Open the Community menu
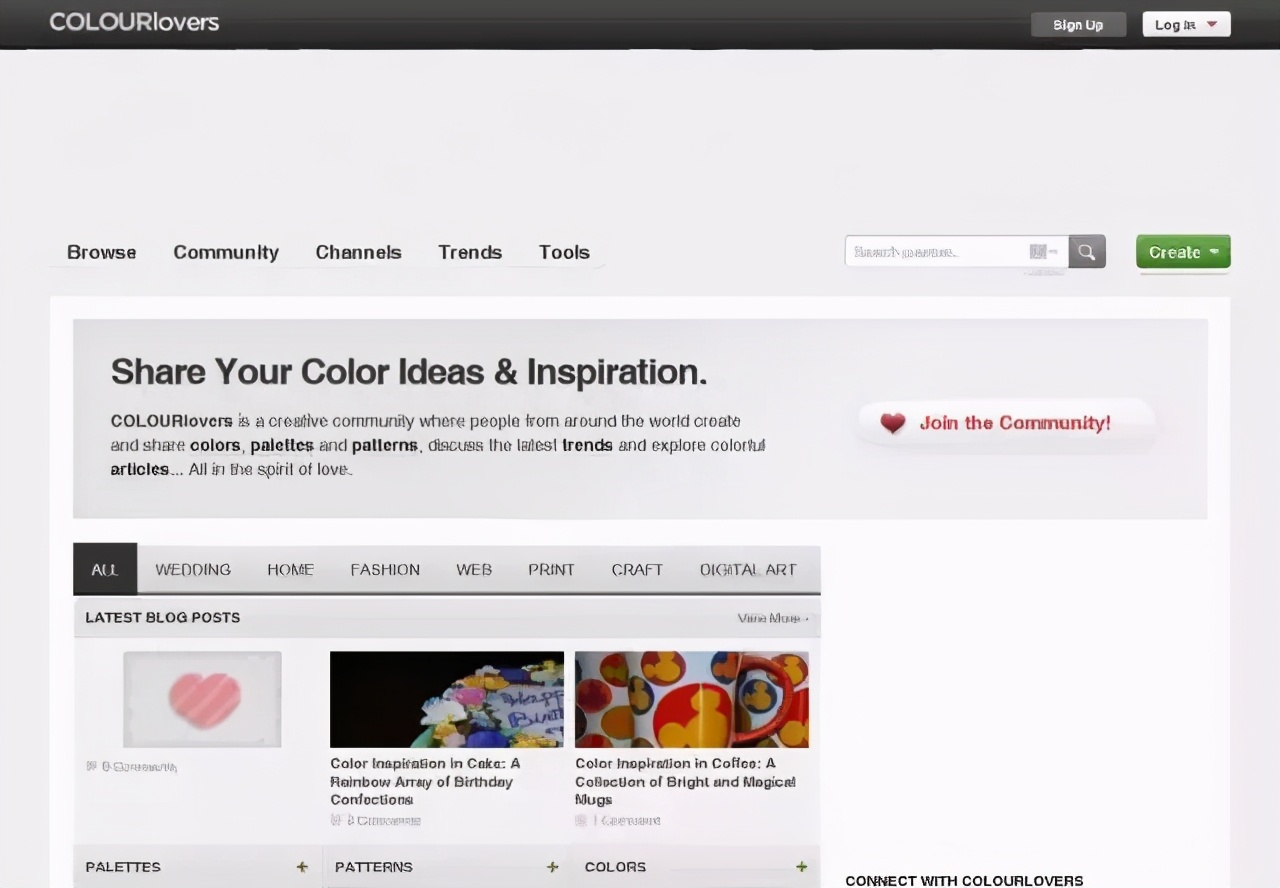 [x=226, y=252]
